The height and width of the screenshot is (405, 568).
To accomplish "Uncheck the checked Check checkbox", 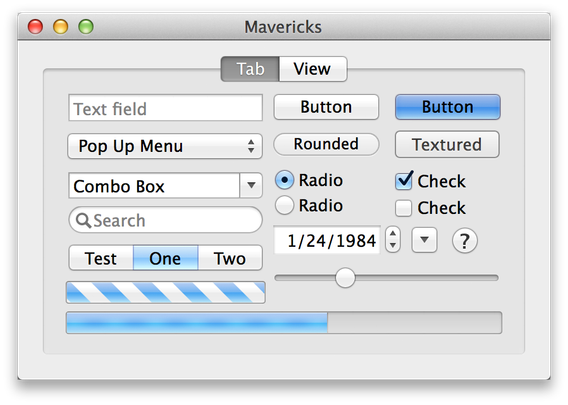I will [404, 181].
